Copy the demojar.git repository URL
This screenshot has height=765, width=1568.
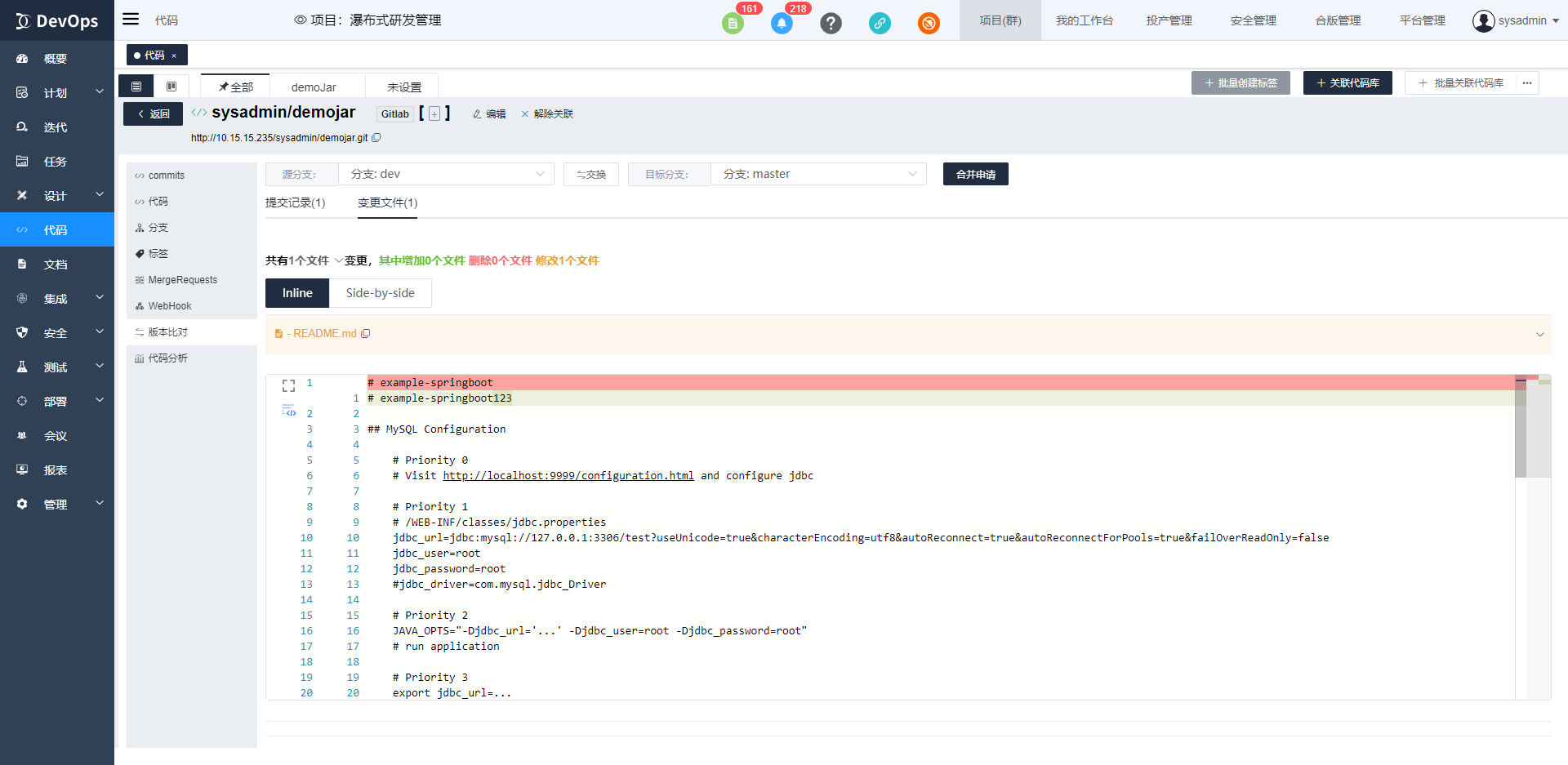coord(376,138)
